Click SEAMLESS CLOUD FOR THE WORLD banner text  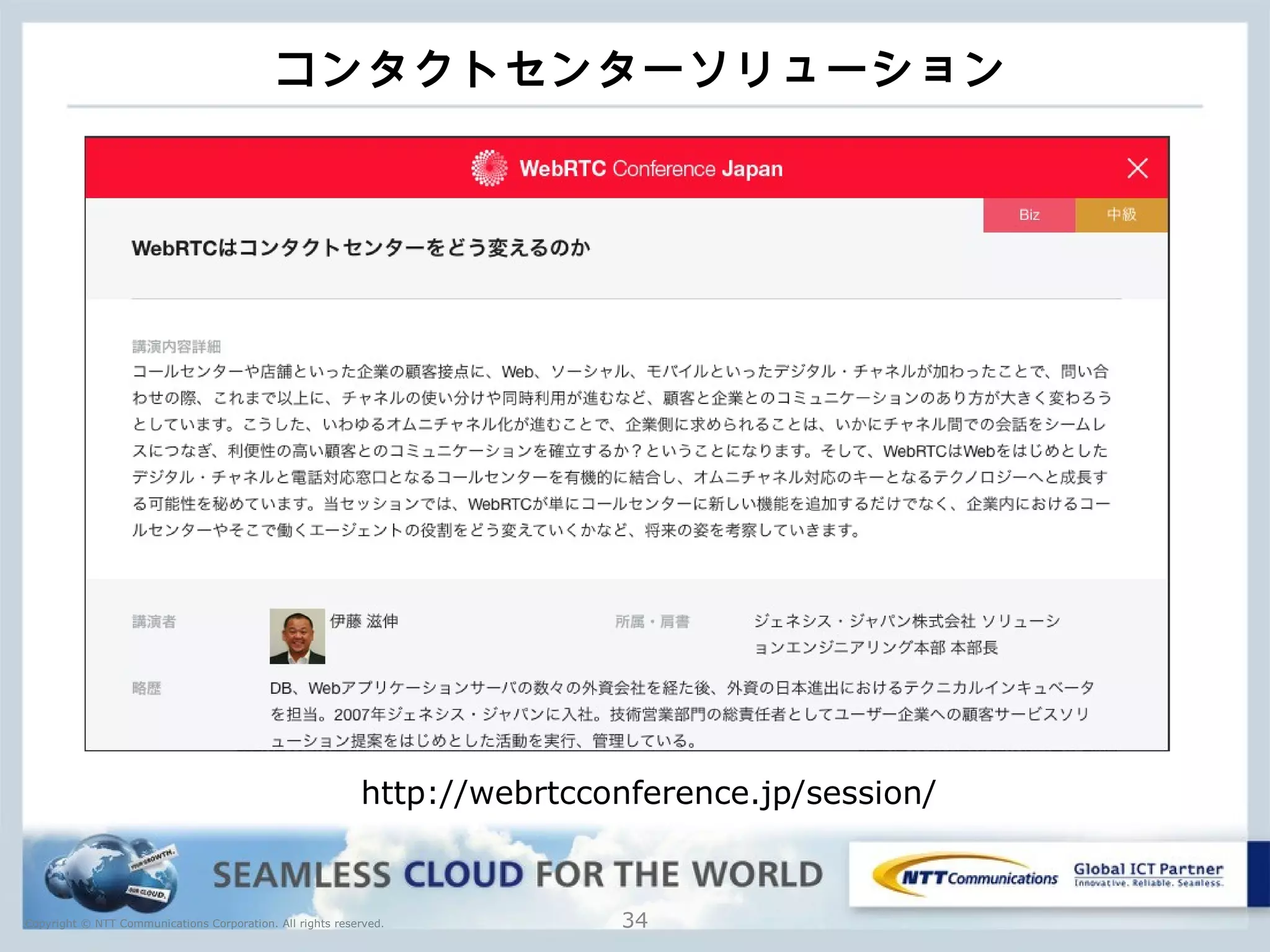(517, 875)
